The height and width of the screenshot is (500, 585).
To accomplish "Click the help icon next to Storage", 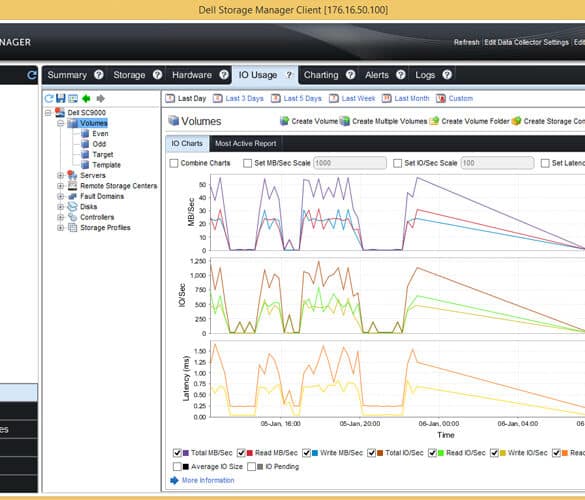I will [x=157, y=75].
